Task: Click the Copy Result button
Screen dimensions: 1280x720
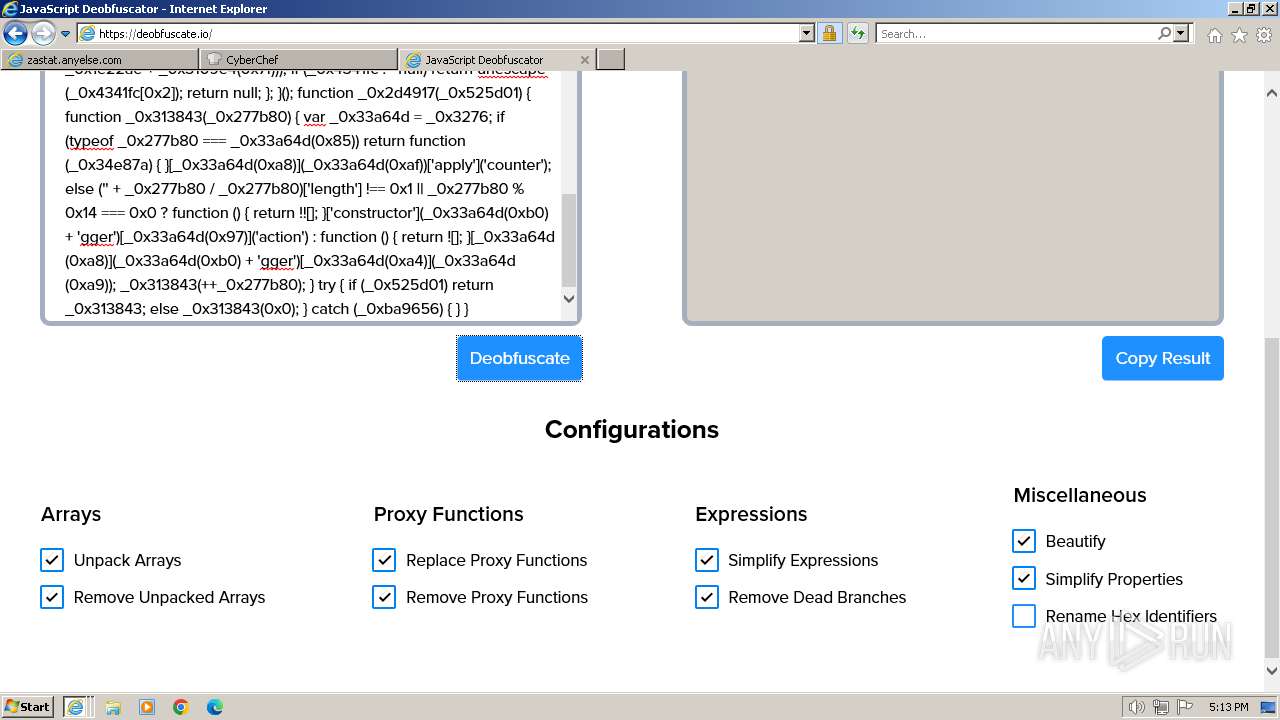Action: tap(1163, 358)
